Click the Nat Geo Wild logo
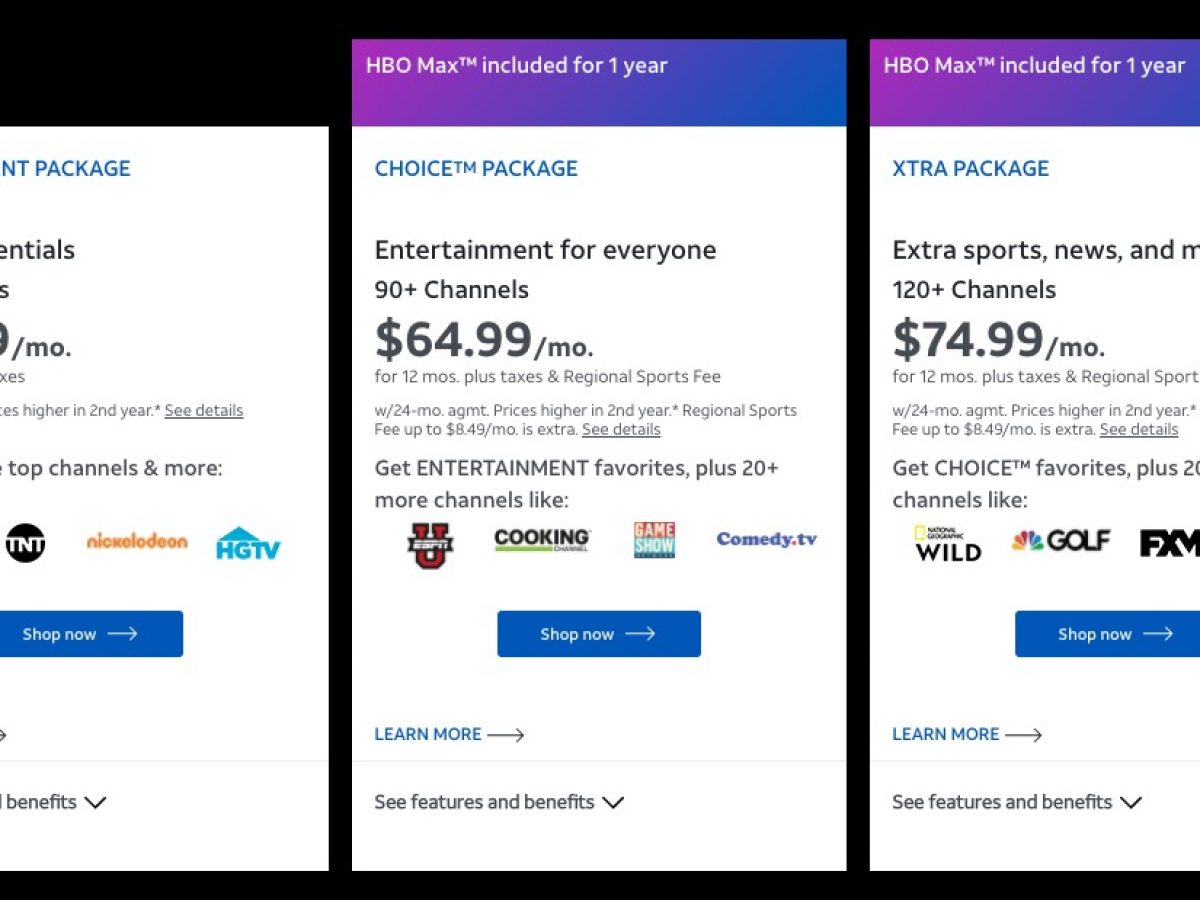The height and width of the screenshot is (900, 1200). pyautogui.click(x=947, y=543)
